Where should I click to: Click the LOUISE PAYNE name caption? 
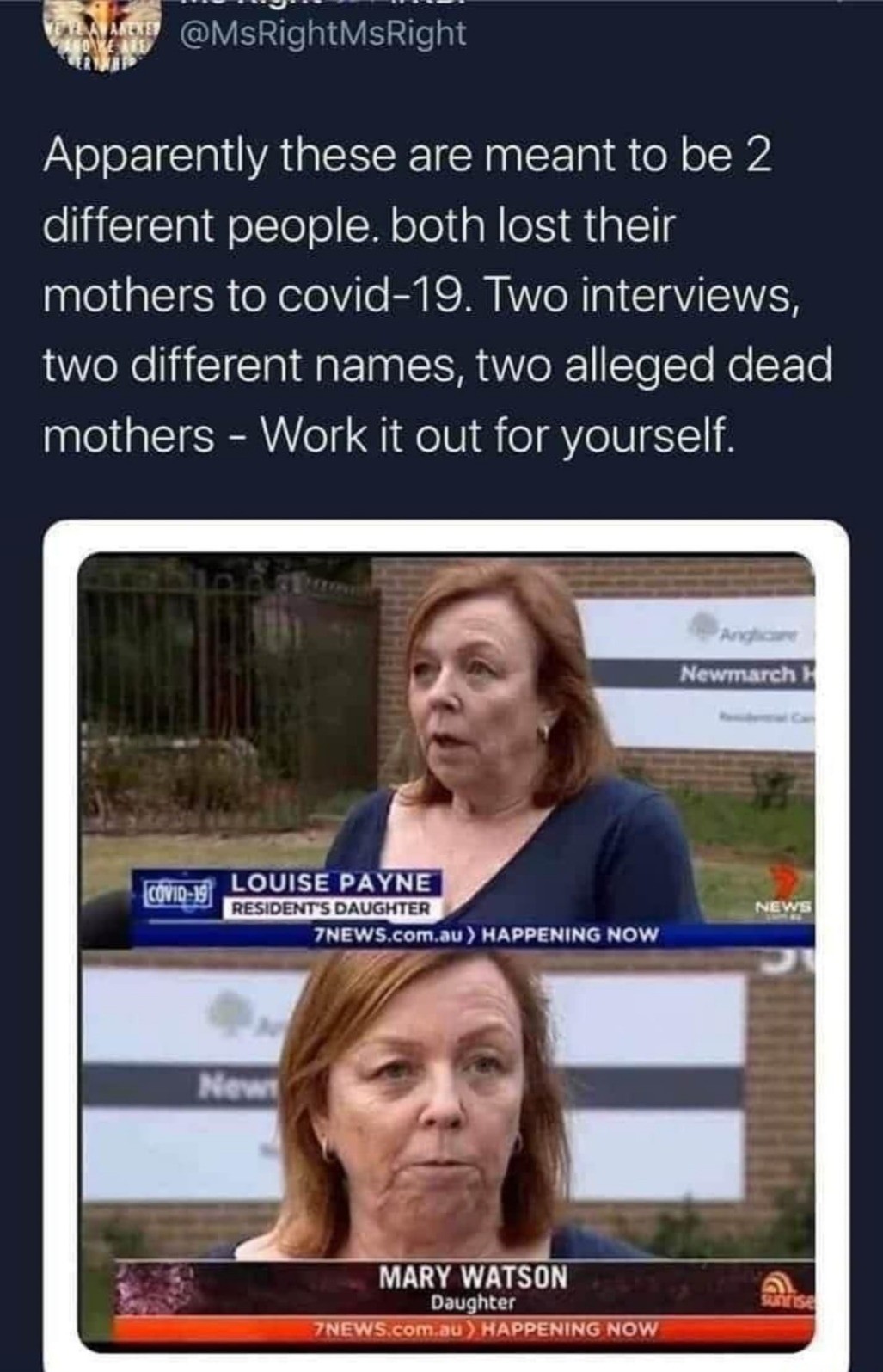[x=332, y=883]
